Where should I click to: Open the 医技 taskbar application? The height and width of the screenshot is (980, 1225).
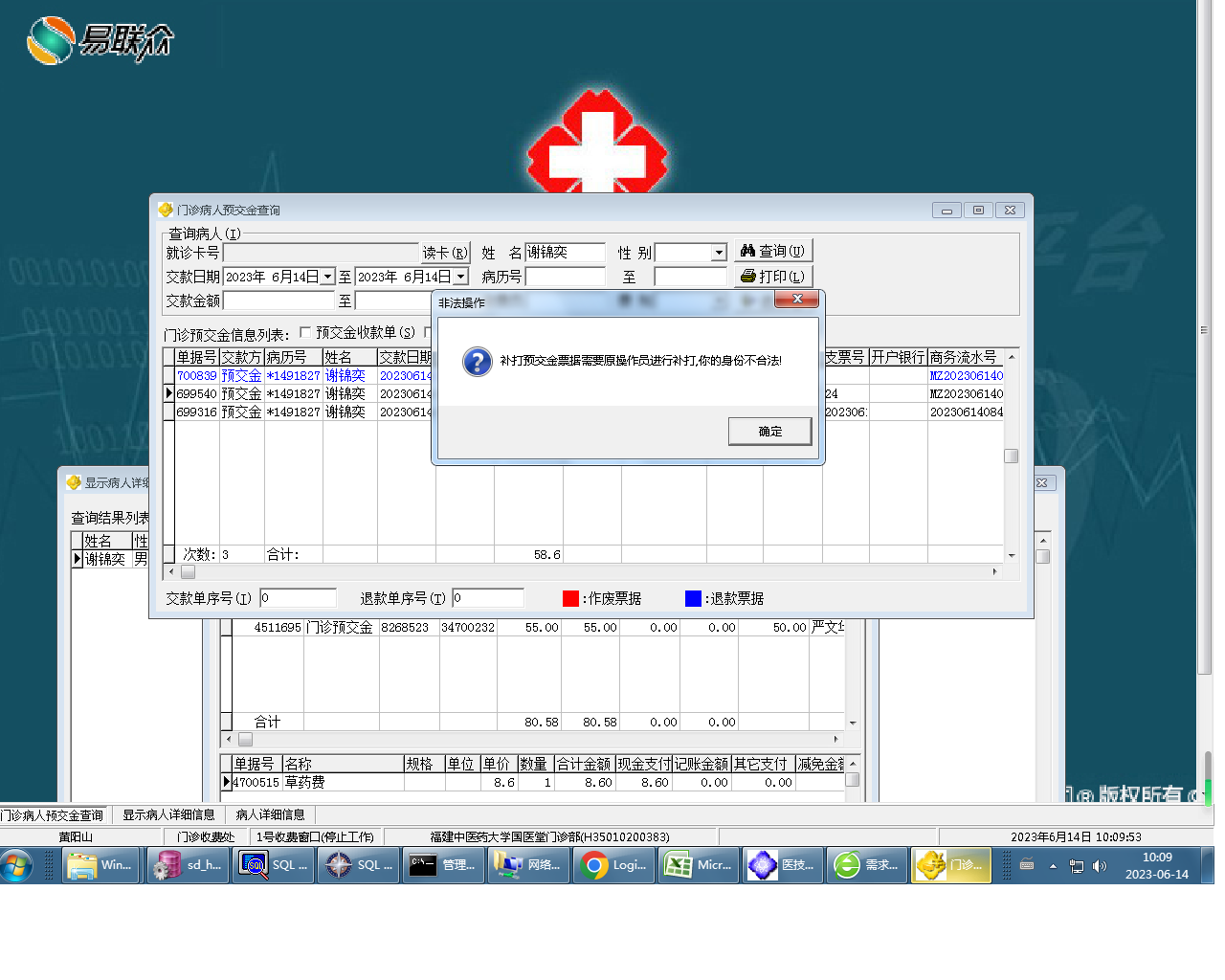[x=783, y=865]
